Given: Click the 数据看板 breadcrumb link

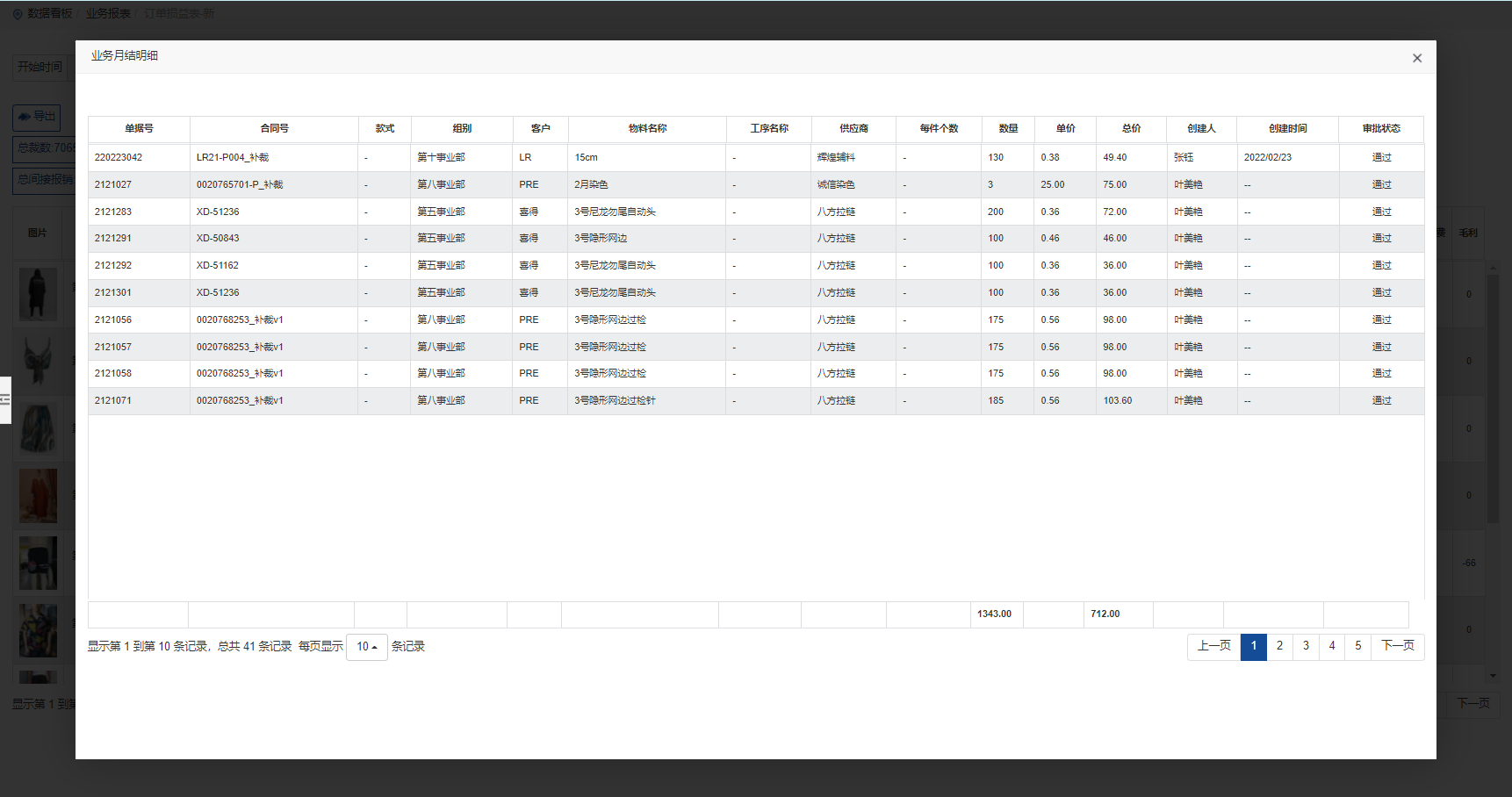Looking at the screenshot, I should [49, 14].
